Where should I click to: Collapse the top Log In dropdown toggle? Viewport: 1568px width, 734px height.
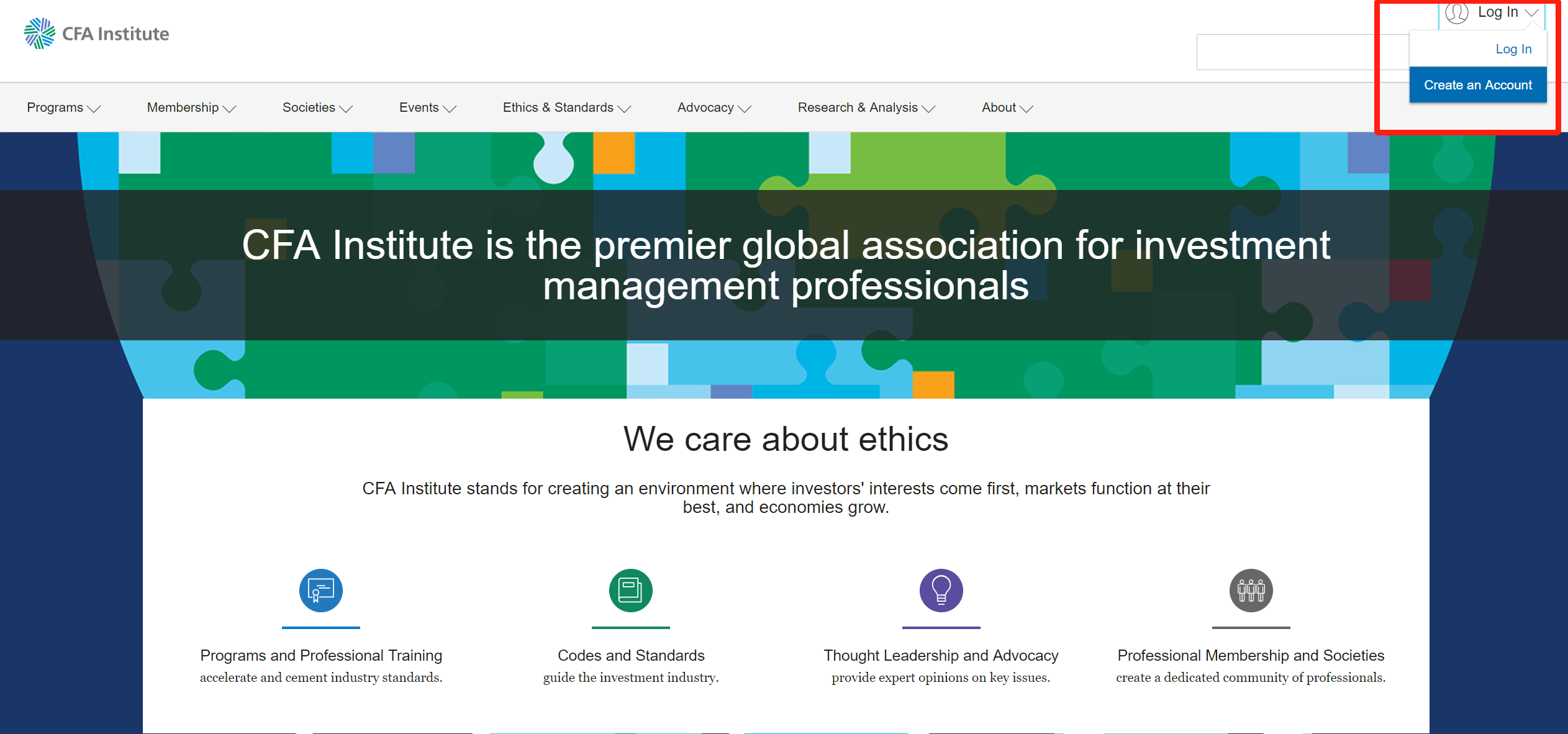pyautogui.click(x=1507, y=12)
